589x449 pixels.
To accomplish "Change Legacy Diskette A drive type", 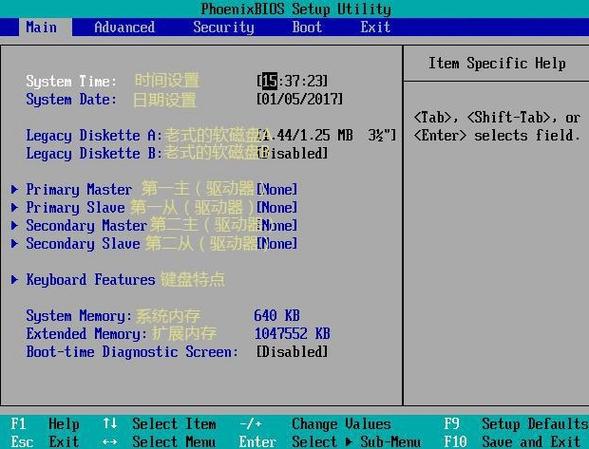I will [327, 135].
